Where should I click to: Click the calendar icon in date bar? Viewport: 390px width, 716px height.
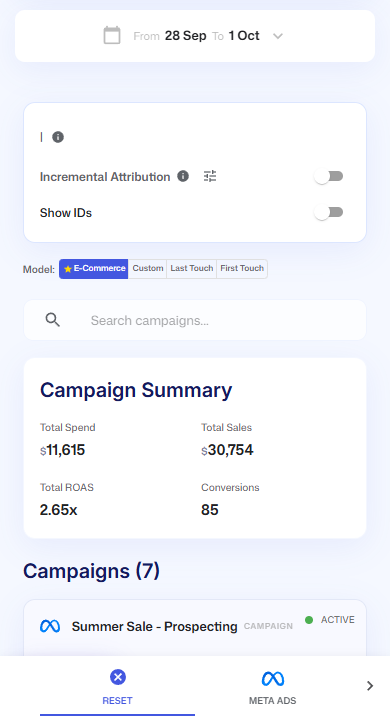[x=112, y=36]
